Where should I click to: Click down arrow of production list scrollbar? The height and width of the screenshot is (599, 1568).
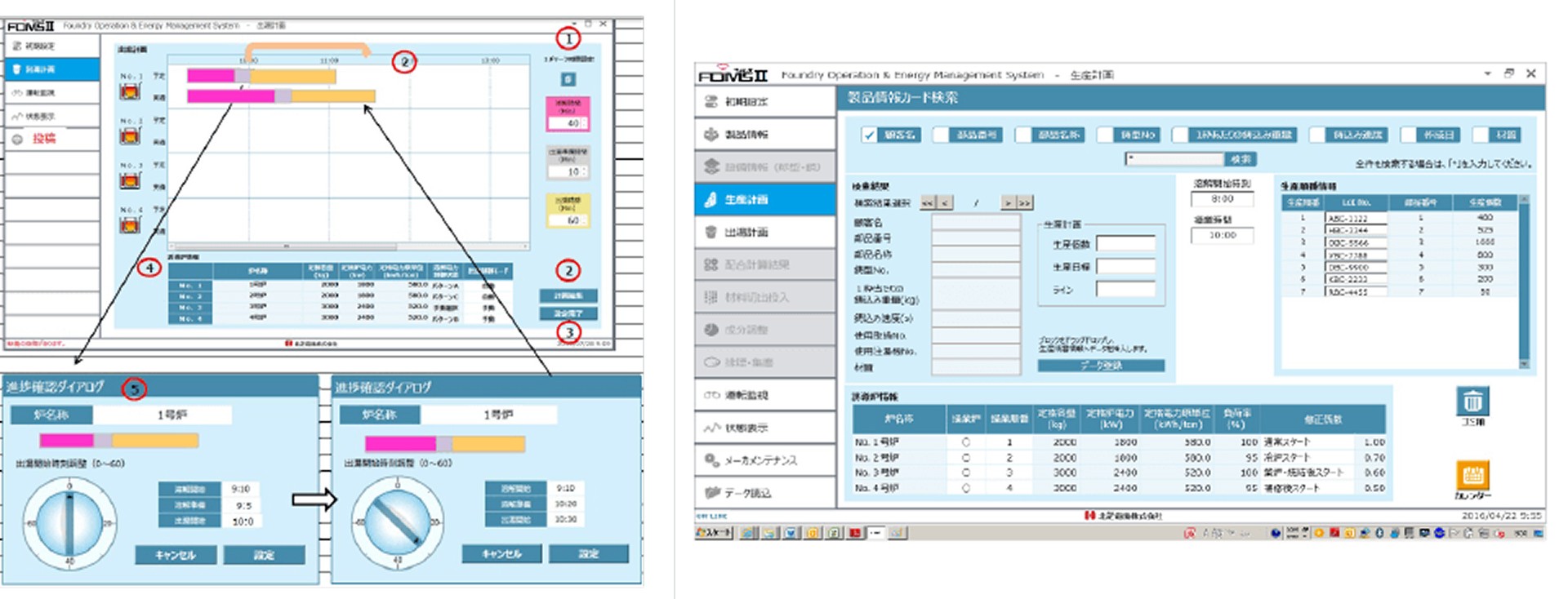click(1524, 364)
